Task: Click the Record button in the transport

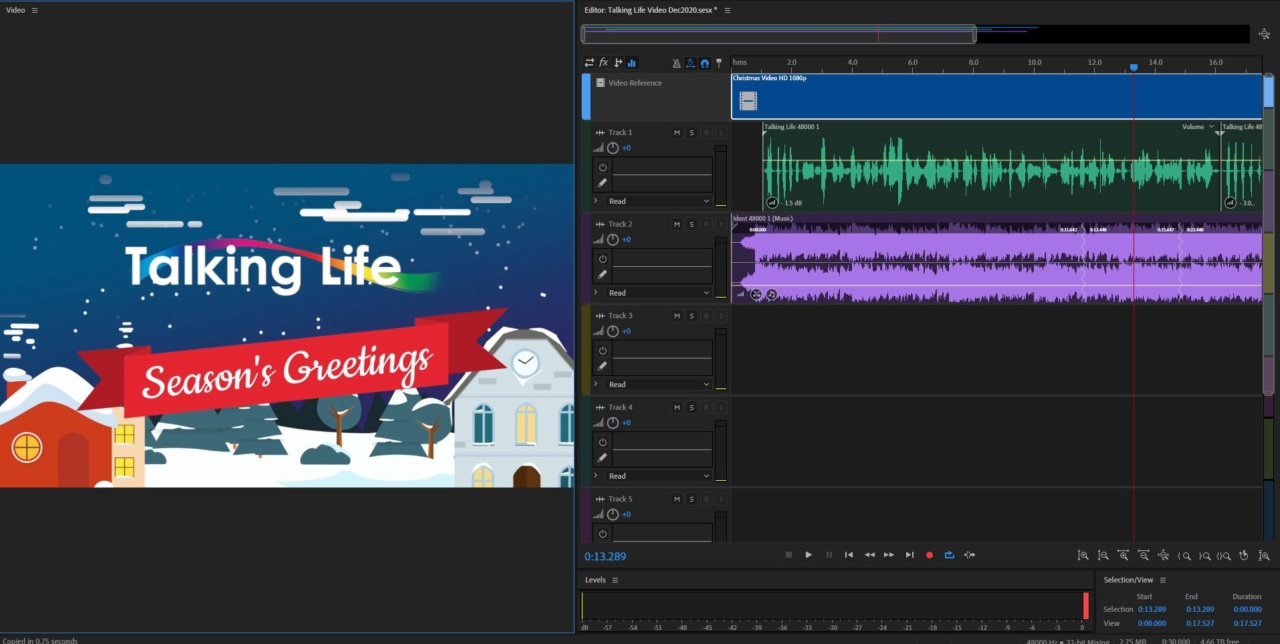Action: [x=929, y=555]
